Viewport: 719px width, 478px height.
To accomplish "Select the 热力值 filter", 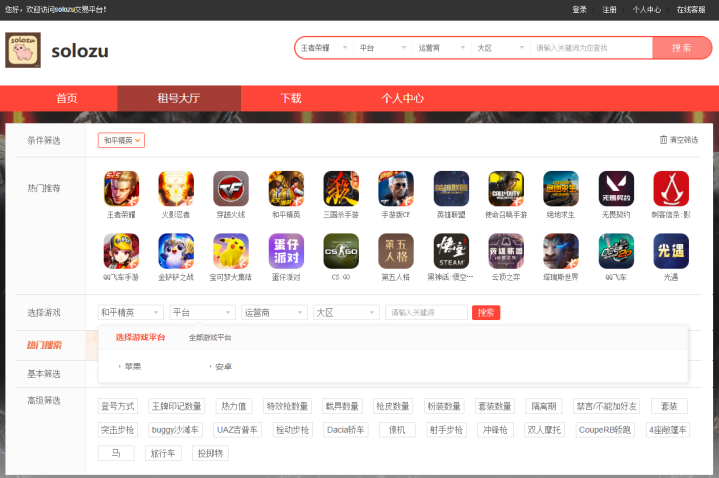I will pos(234,406).
